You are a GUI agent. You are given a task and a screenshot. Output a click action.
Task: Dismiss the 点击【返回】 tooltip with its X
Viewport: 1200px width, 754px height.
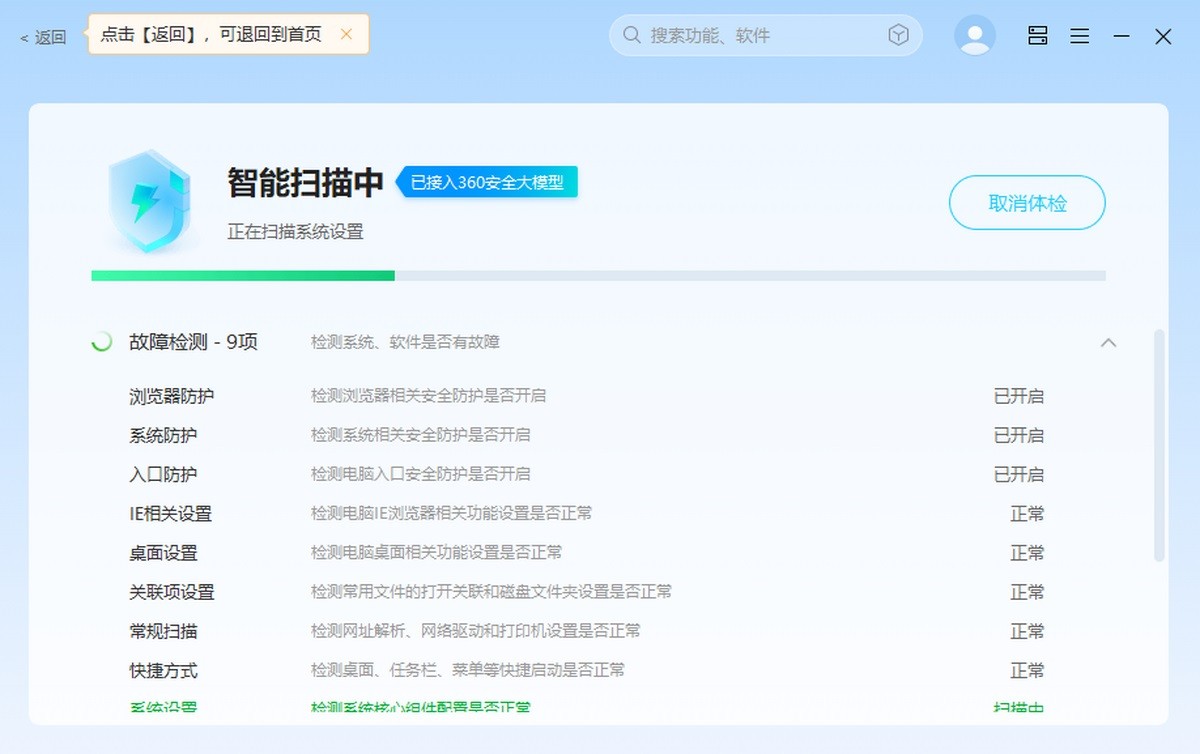(x=346, y=34)
